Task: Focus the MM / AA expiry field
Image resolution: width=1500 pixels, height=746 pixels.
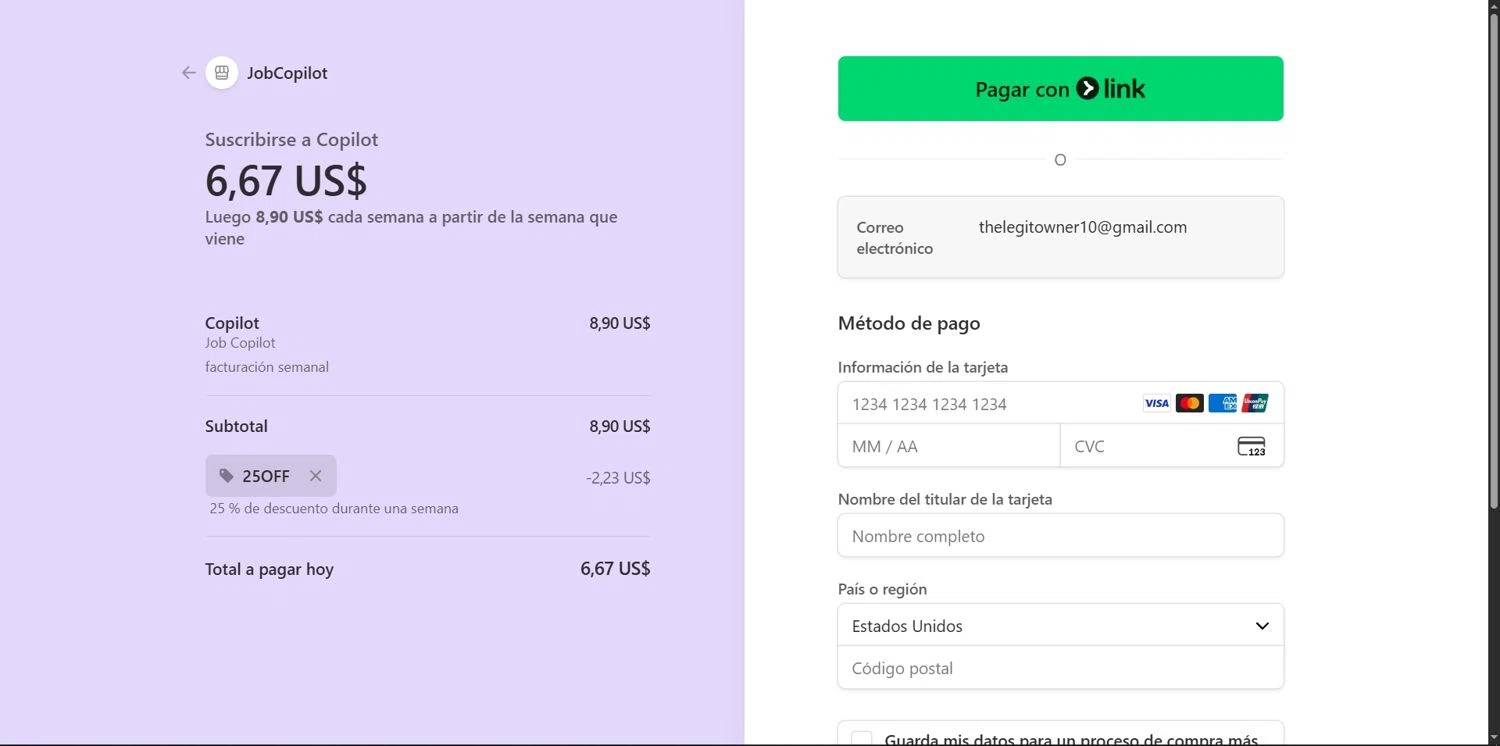Action: [x=949, y=446]
